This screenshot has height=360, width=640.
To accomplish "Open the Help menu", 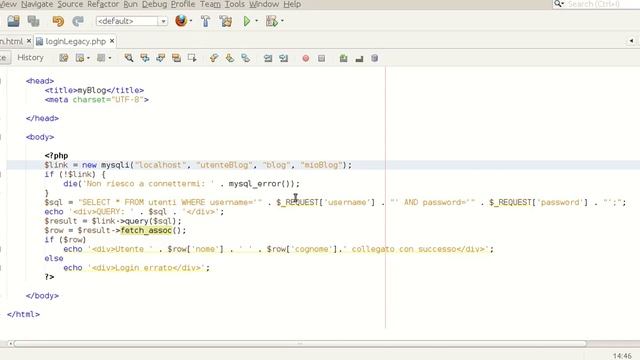I will pyautogui.click(x=292, y=4).
